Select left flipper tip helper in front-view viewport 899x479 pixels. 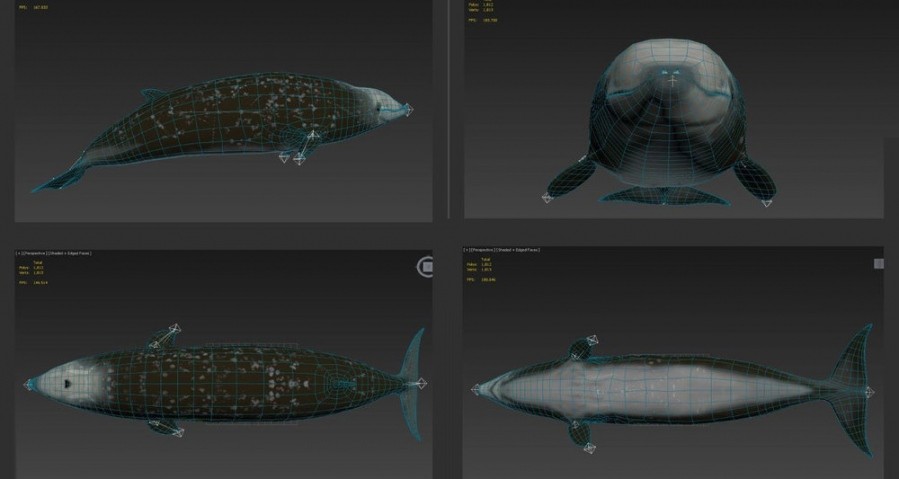point(546,198)
